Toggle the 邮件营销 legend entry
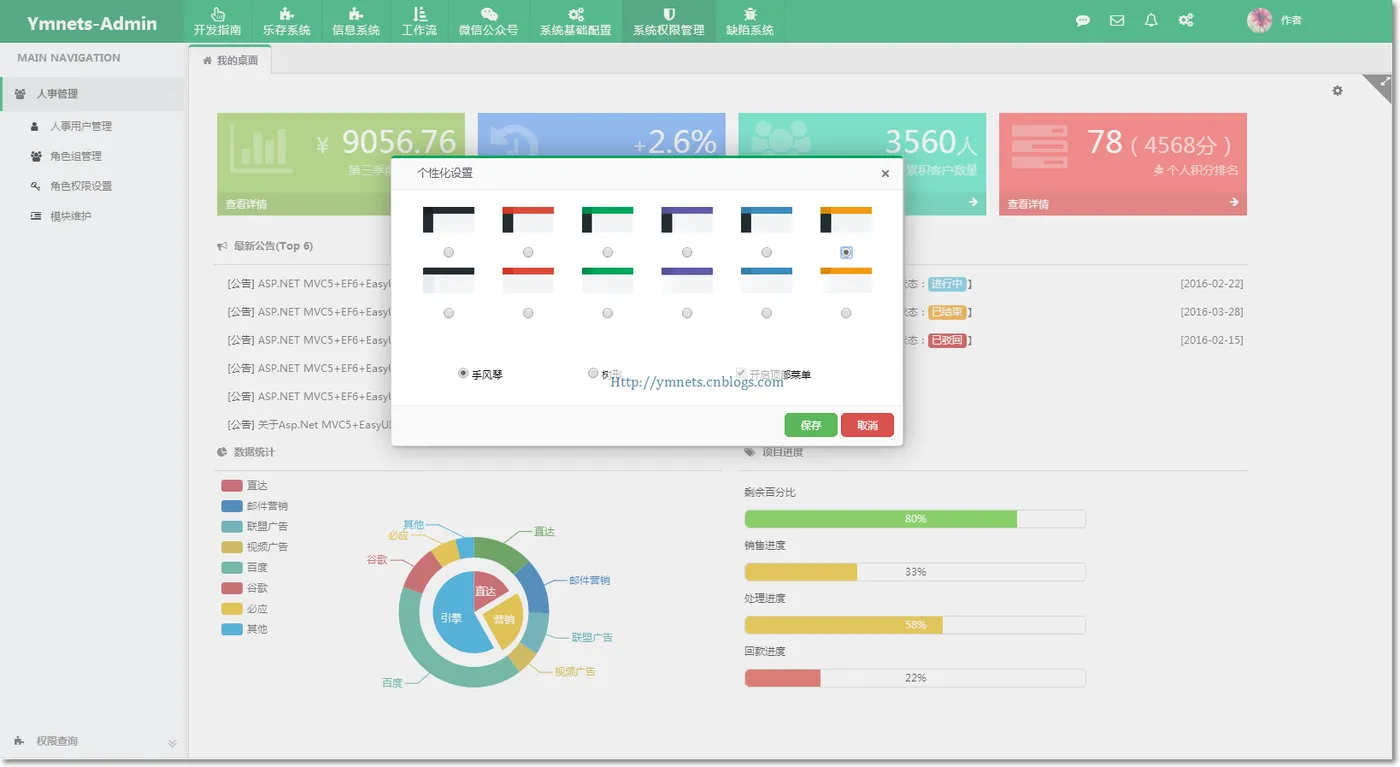Viewport: 1400px width, 767px height. tap(255, 506)
